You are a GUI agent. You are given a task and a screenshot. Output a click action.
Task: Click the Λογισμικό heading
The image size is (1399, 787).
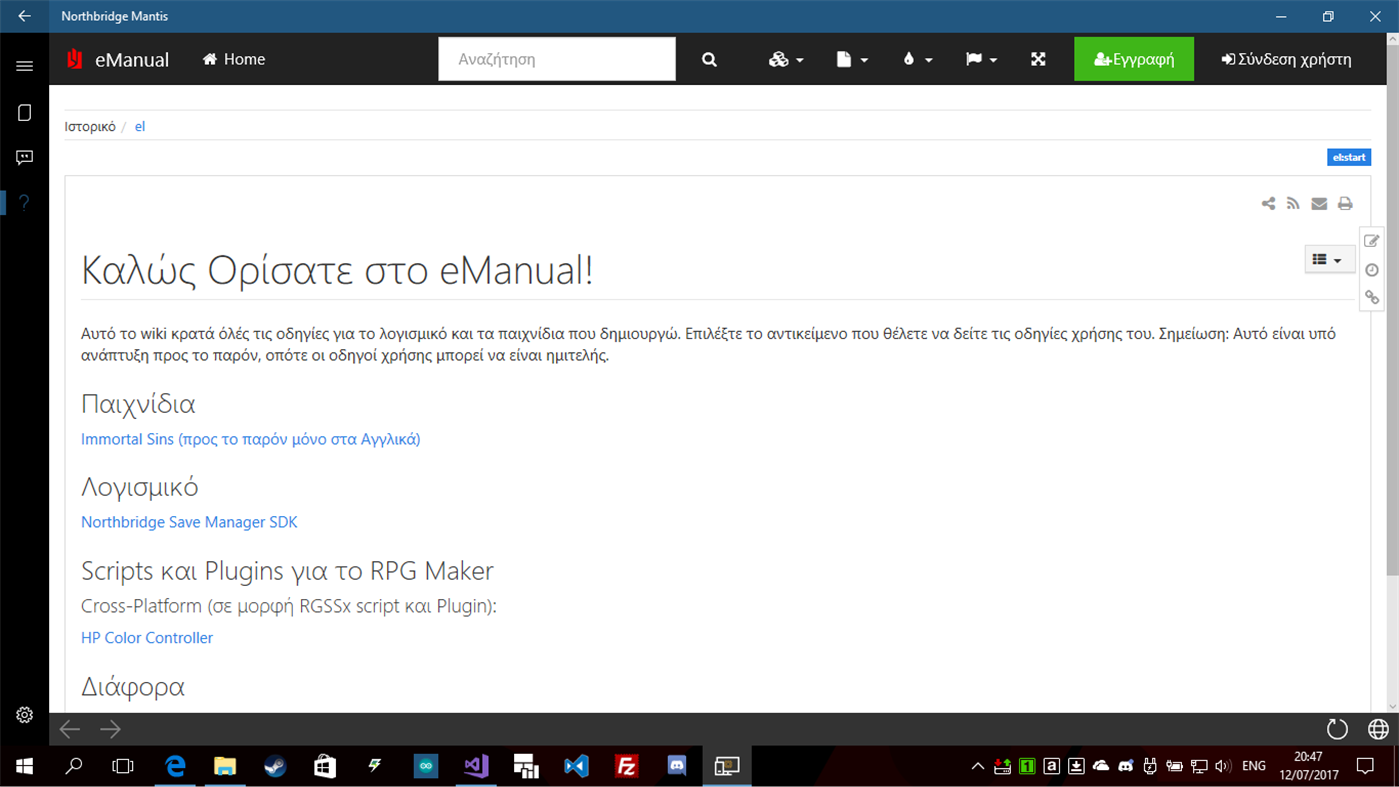140,487
